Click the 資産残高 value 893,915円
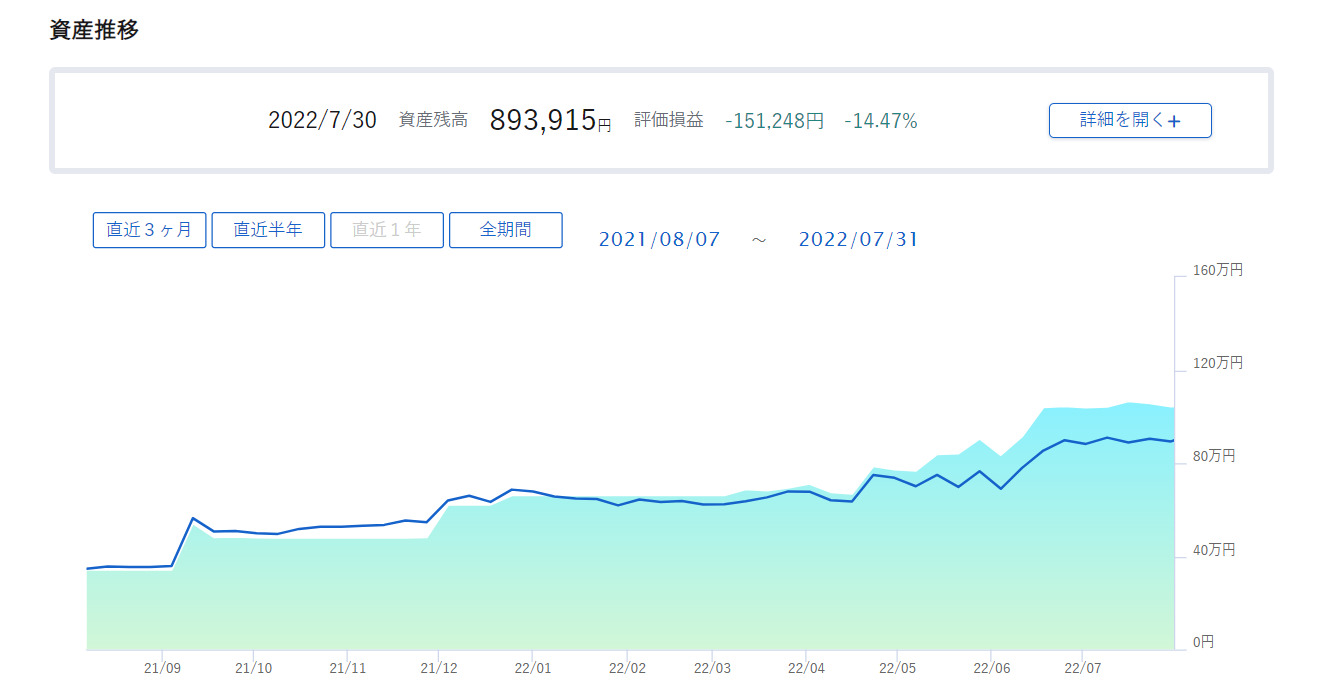The height and width of the screenshot is (699, 1327). (550, 120)
